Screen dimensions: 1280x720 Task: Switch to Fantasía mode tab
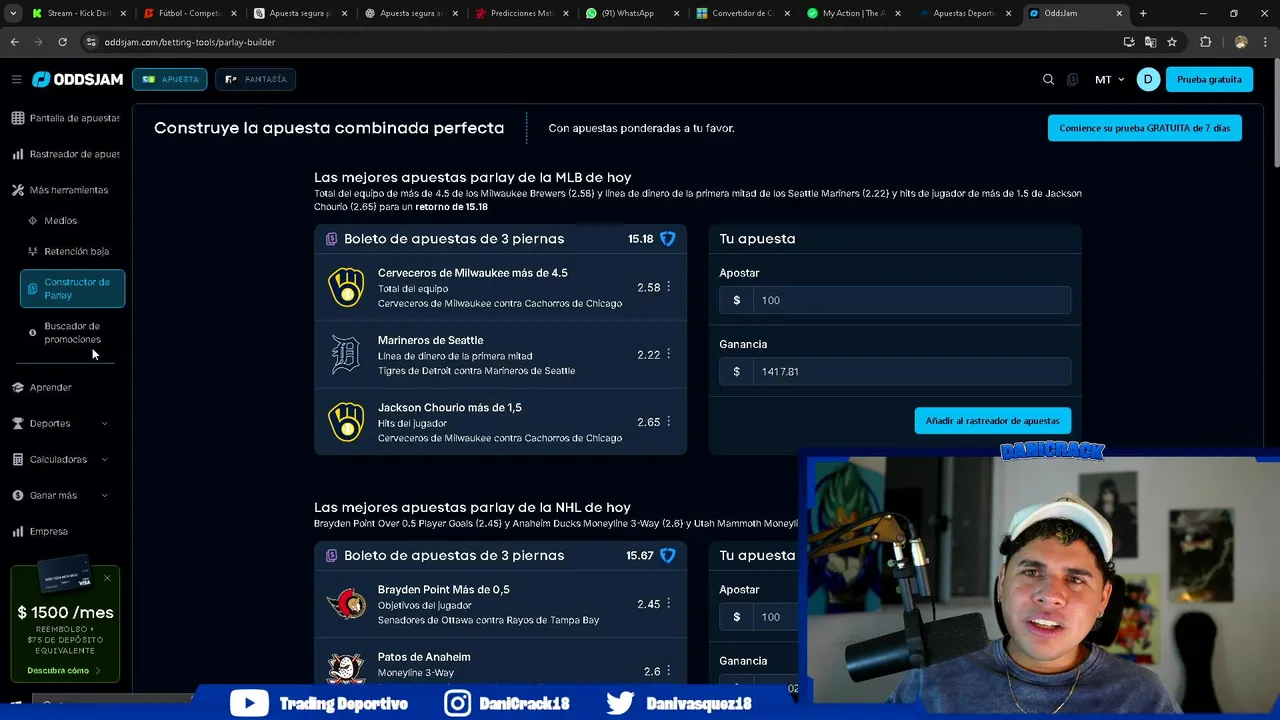coord(256,79)
